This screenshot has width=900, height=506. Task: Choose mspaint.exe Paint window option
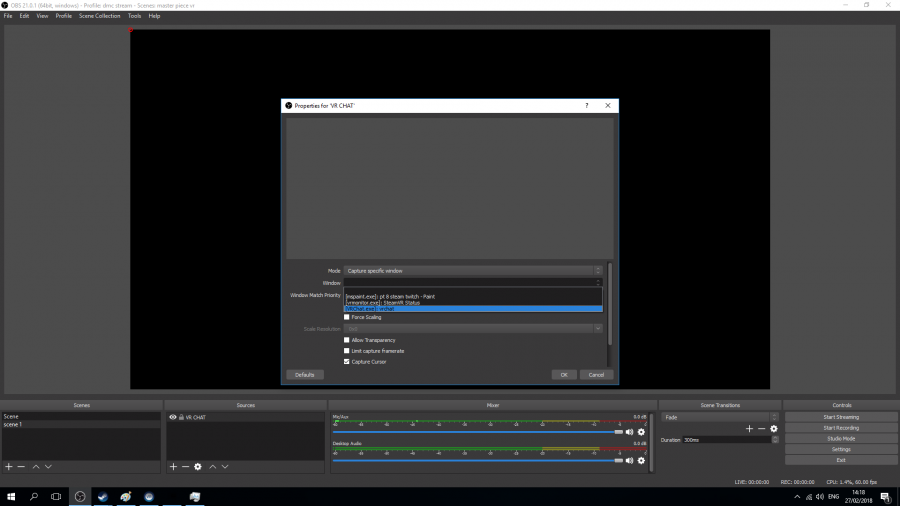click(473, 297)
